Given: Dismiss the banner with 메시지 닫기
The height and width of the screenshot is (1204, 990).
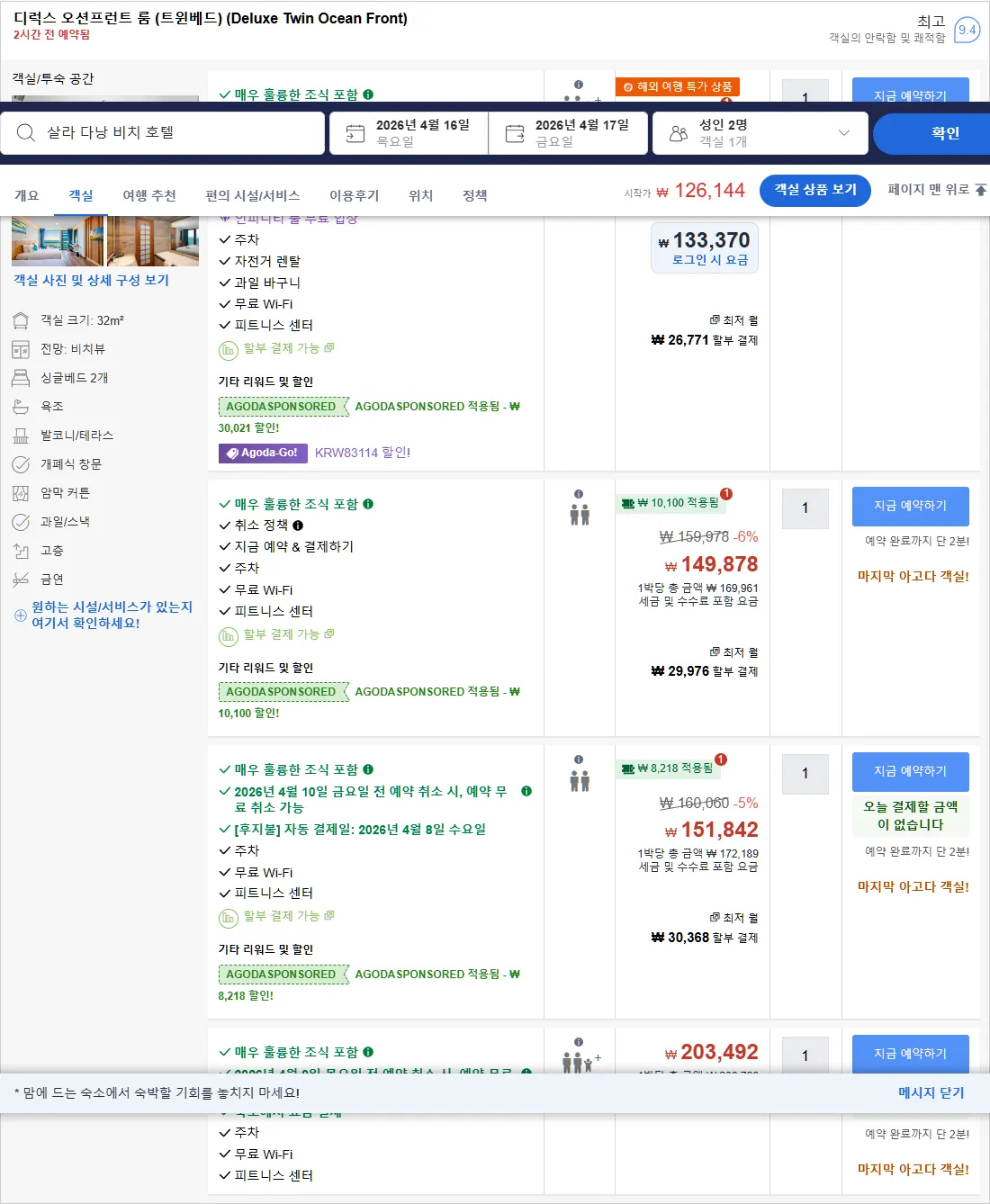Looking at the screenshot, I should pos(931,1092).
